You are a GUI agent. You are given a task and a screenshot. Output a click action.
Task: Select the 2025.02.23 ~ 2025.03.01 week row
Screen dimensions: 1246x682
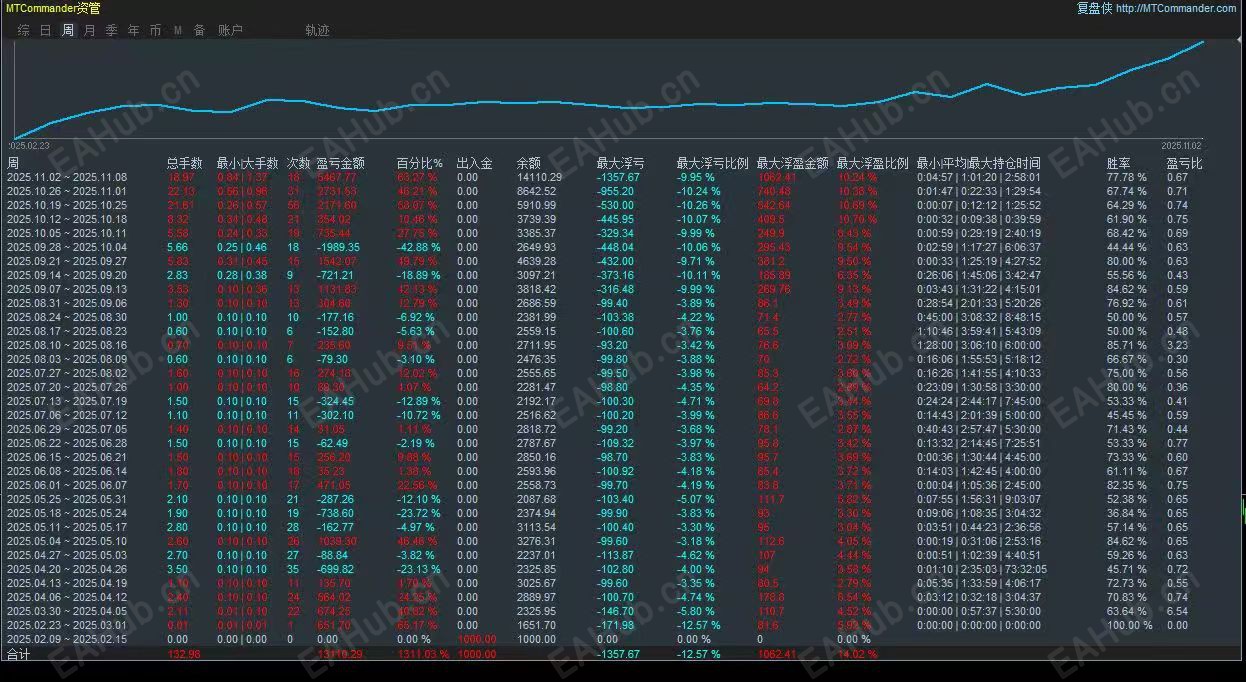pos(623,625)
